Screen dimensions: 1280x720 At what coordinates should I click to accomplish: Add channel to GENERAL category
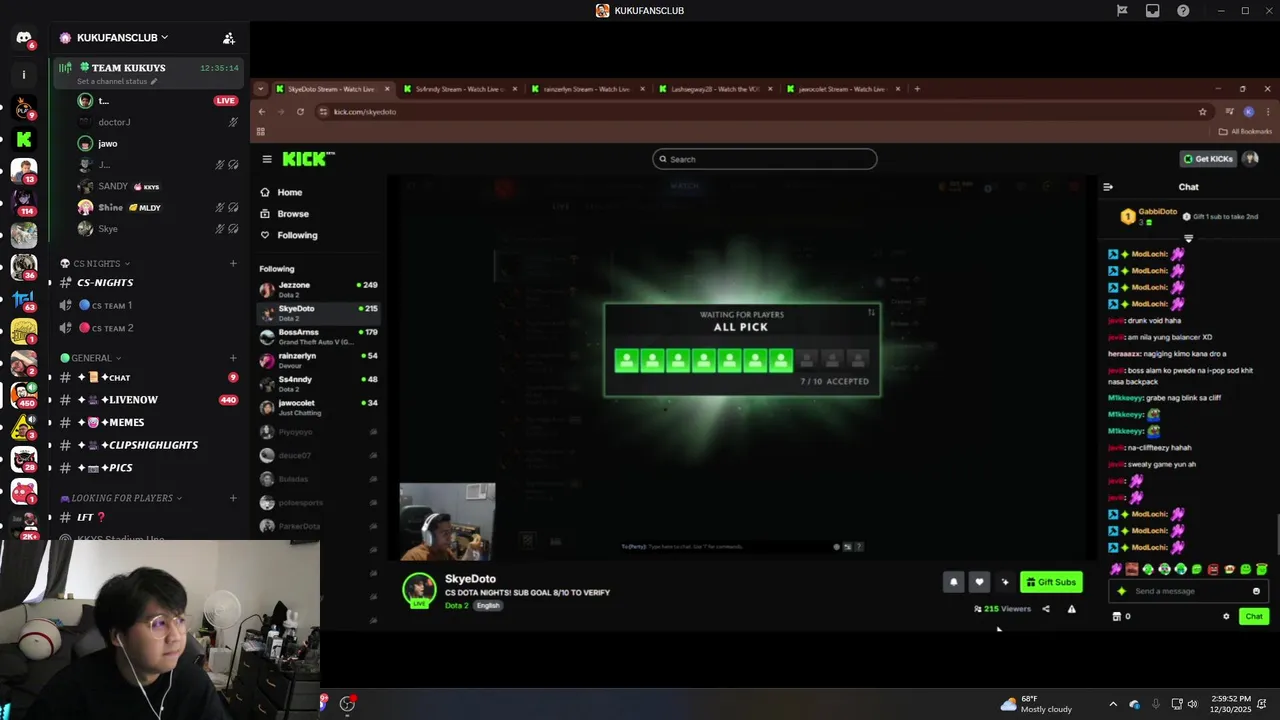click(233, 358)
